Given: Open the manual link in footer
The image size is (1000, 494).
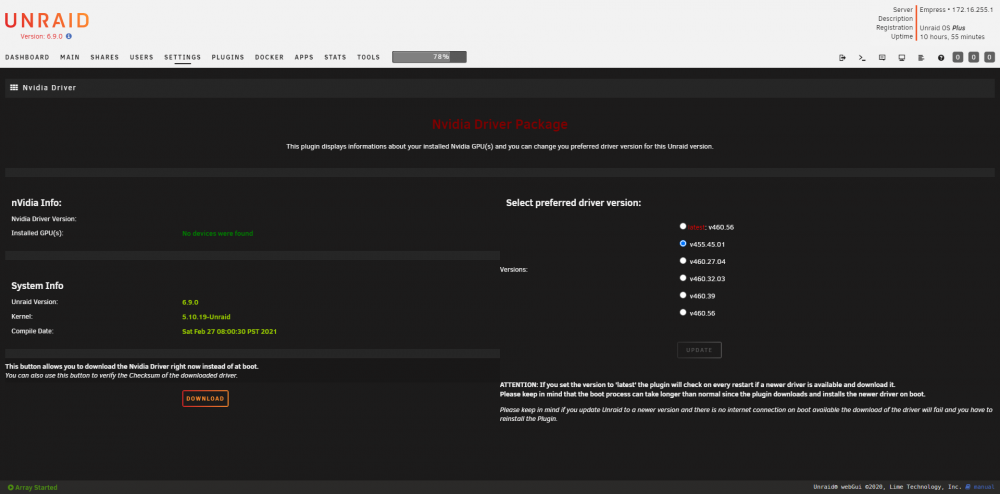Looking at the screenshot, I should (x=985, y=487).
